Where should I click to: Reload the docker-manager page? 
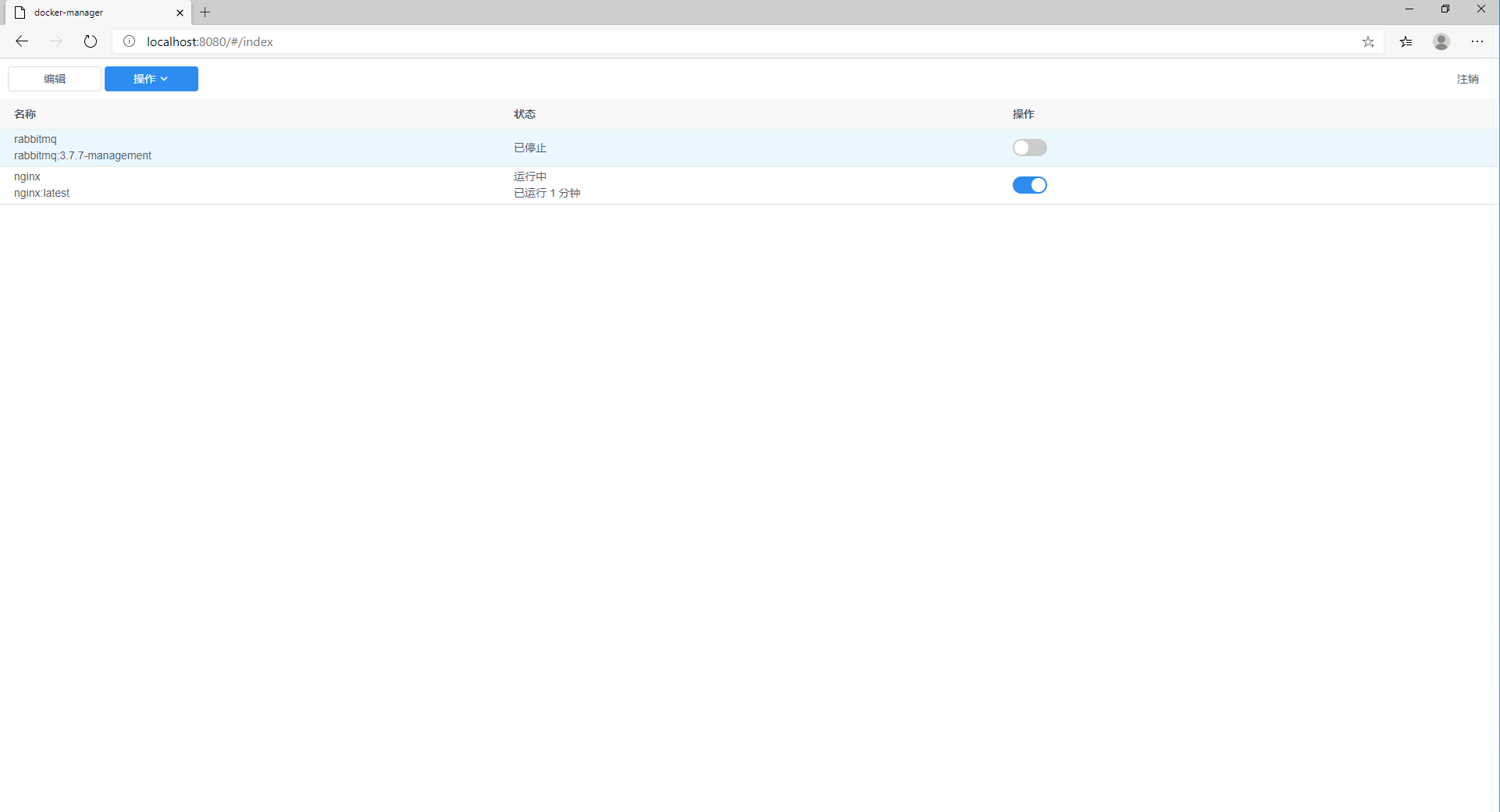(x=91, y=41)
